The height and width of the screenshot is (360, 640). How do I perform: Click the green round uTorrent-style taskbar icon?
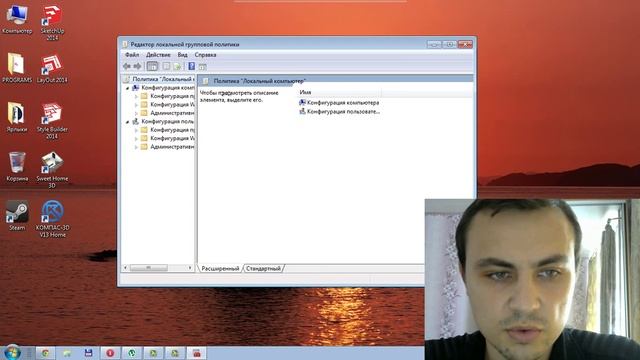(131, 353)
